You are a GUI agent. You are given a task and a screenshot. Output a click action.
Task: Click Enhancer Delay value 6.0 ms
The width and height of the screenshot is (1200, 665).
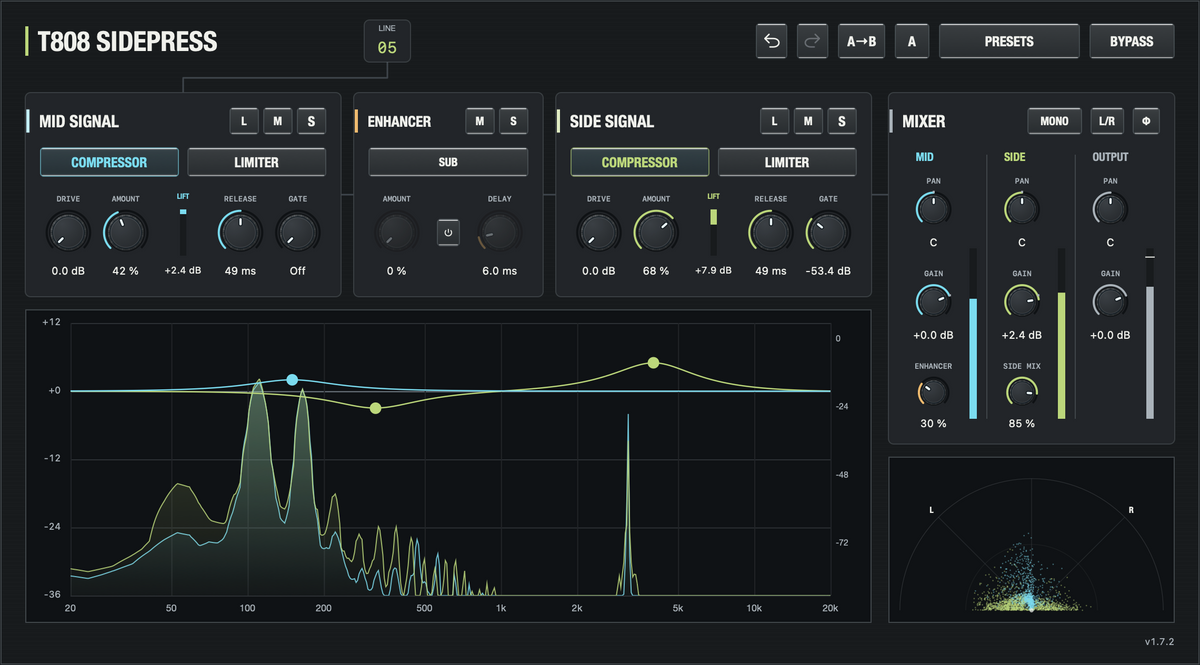(x=500, y=271)
